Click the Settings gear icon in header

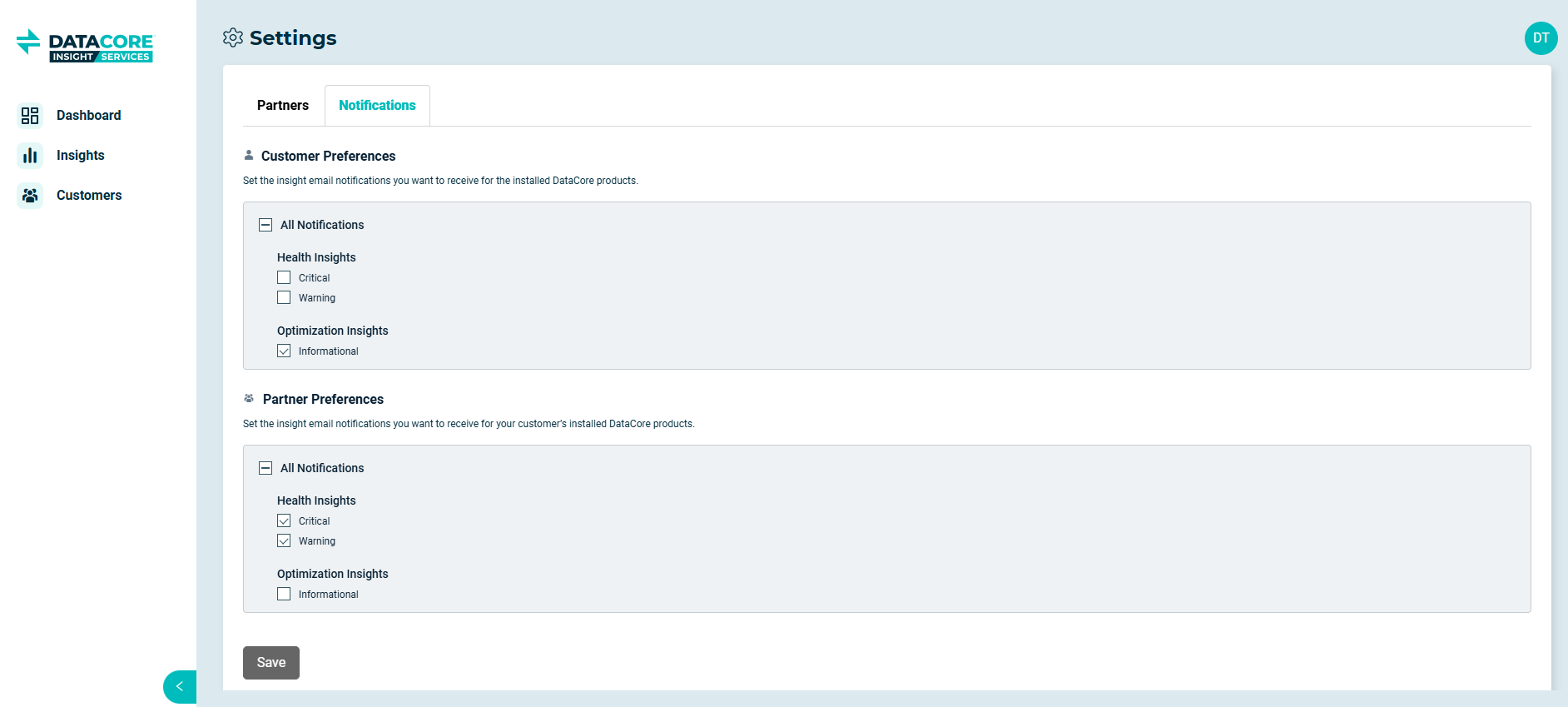click(233, 38)
